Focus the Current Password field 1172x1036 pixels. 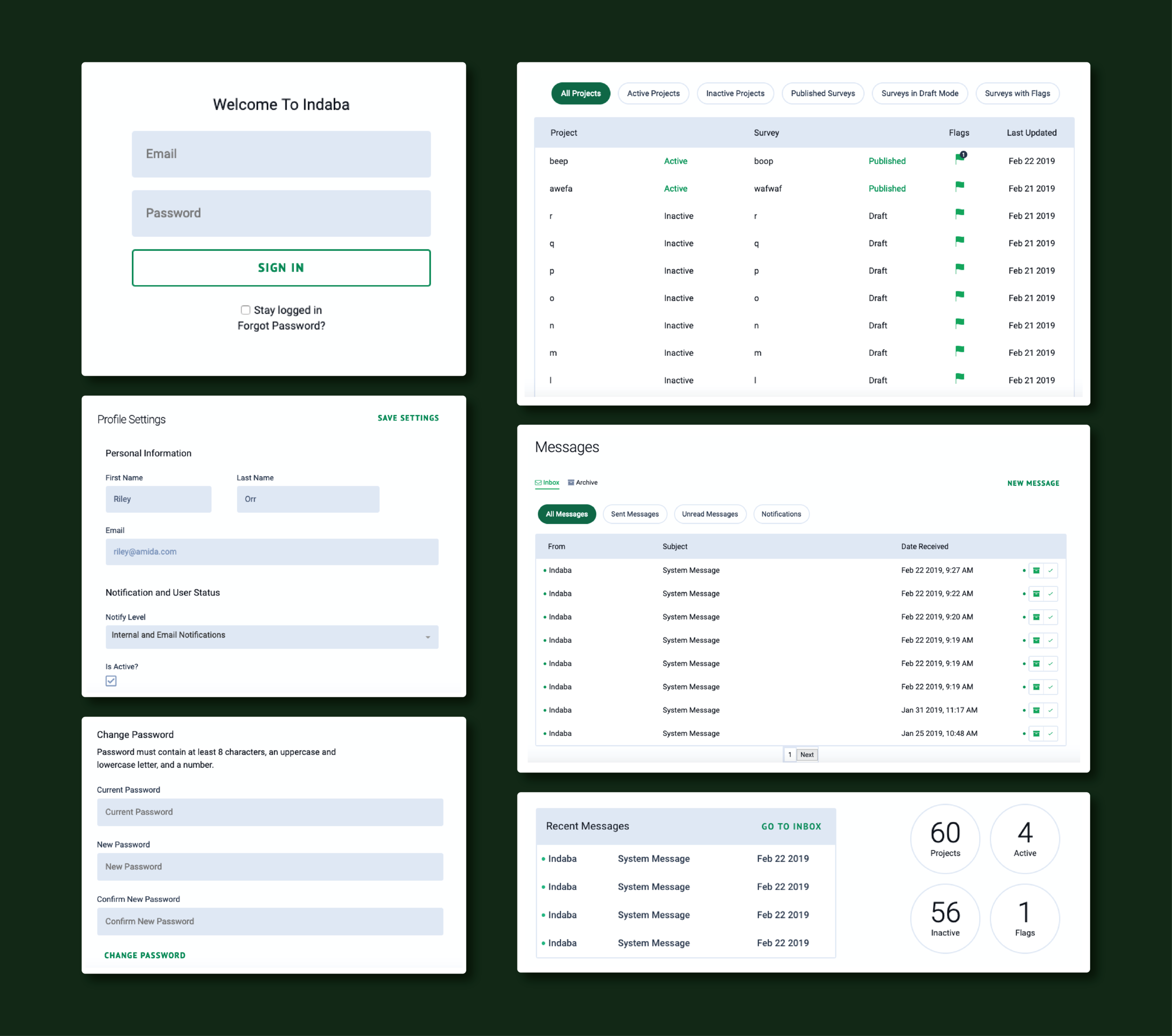click(270, 812)
